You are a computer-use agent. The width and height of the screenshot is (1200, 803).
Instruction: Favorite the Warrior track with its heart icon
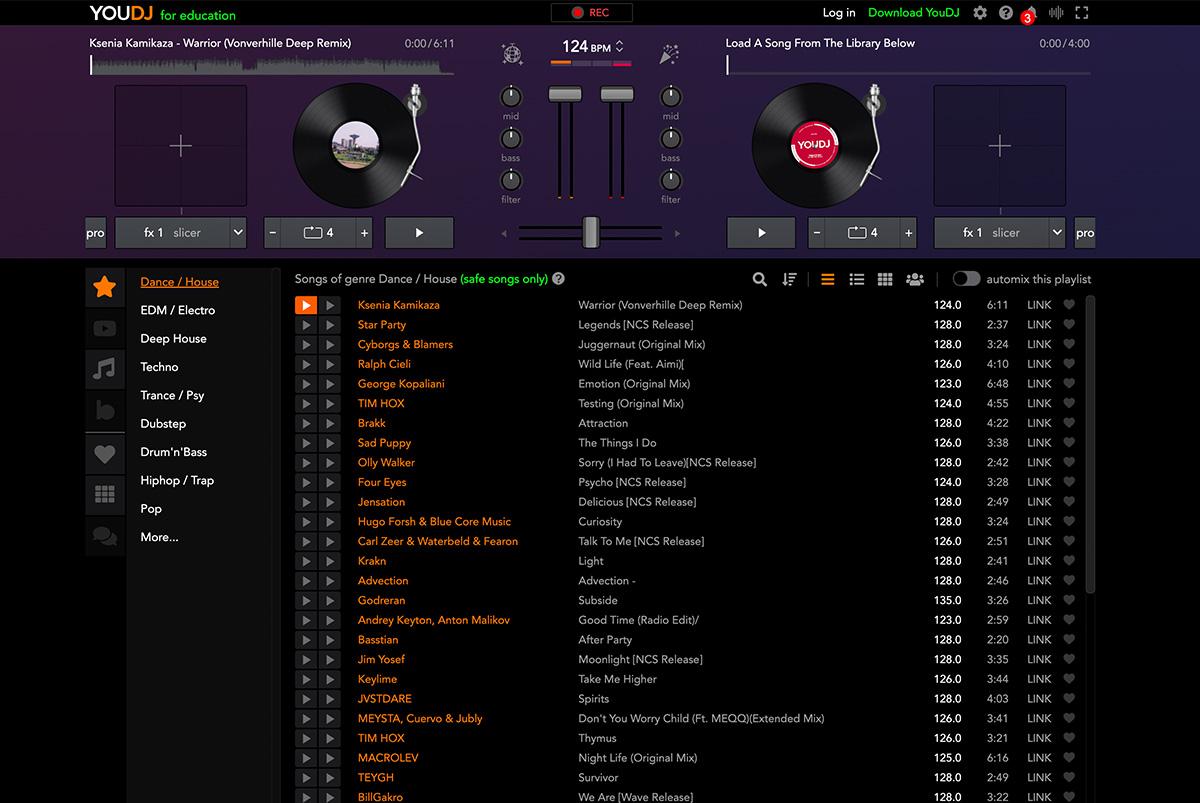click(1068, 305)
